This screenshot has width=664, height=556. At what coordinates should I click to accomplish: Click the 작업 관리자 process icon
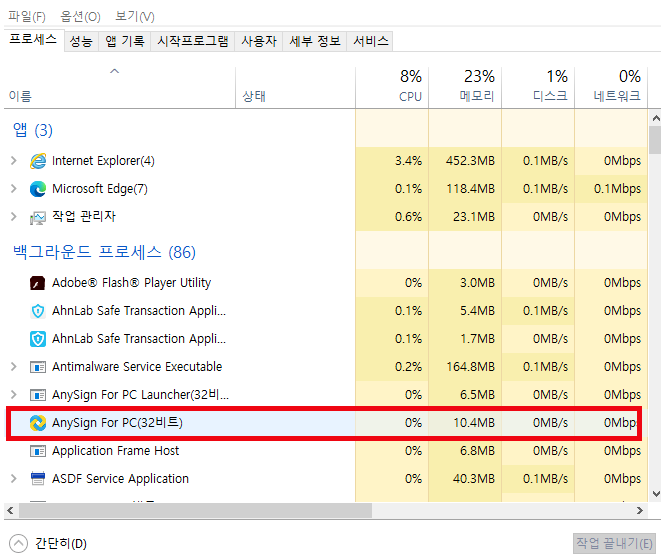(38, 218)
